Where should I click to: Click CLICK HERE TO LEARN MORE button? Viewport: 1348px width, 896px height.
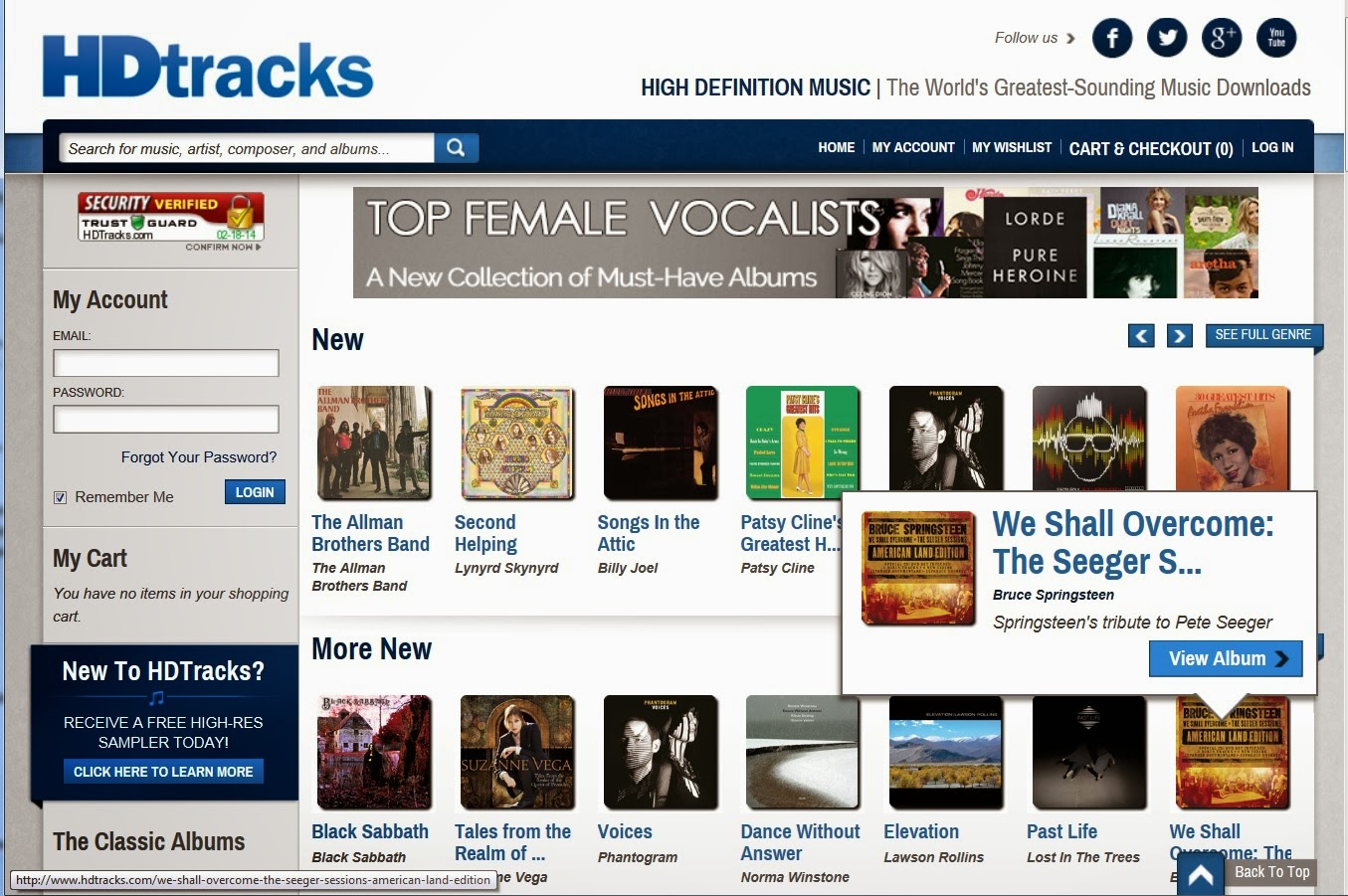(x=163, y=772)
